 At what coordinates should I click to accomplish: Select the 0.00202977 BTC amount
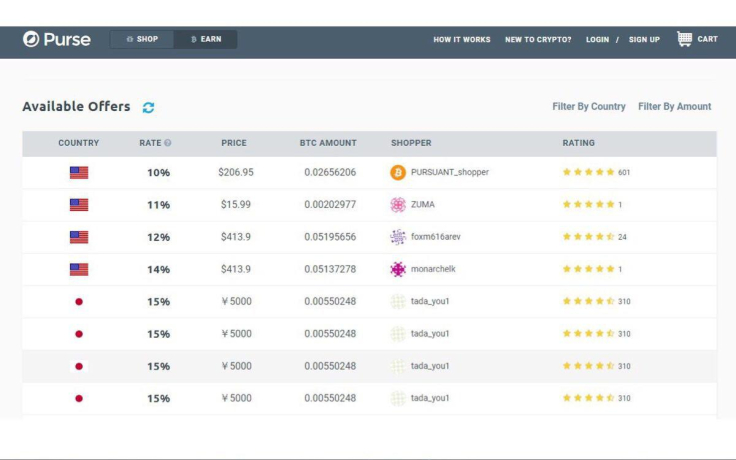coord(330,205)
